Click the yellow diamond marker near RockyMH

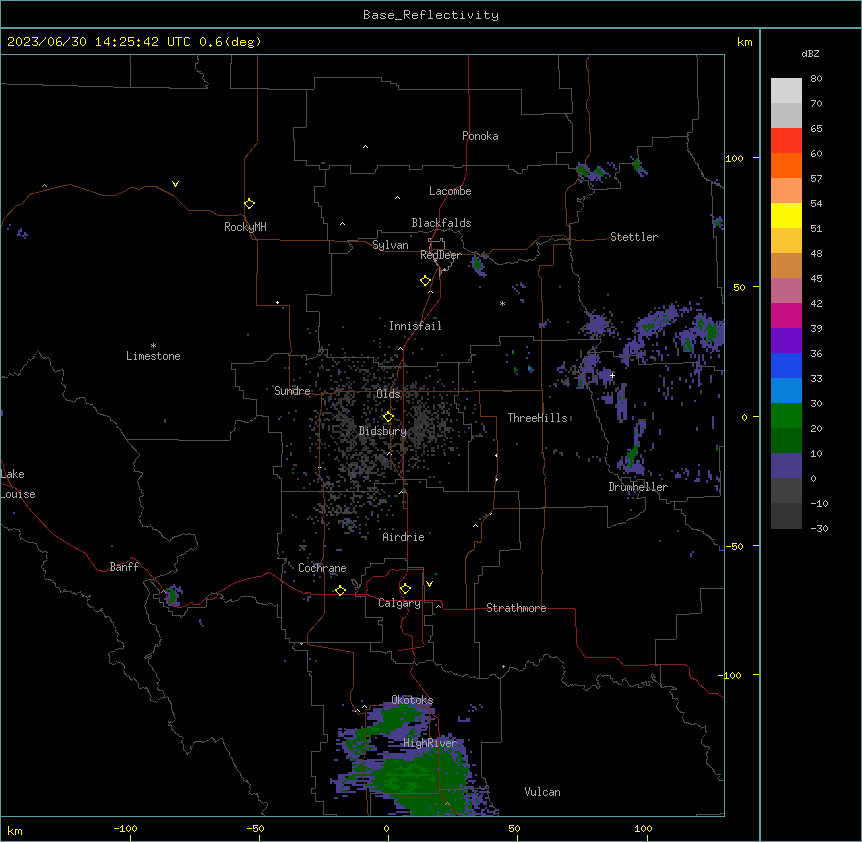click(x=250, y=204)
